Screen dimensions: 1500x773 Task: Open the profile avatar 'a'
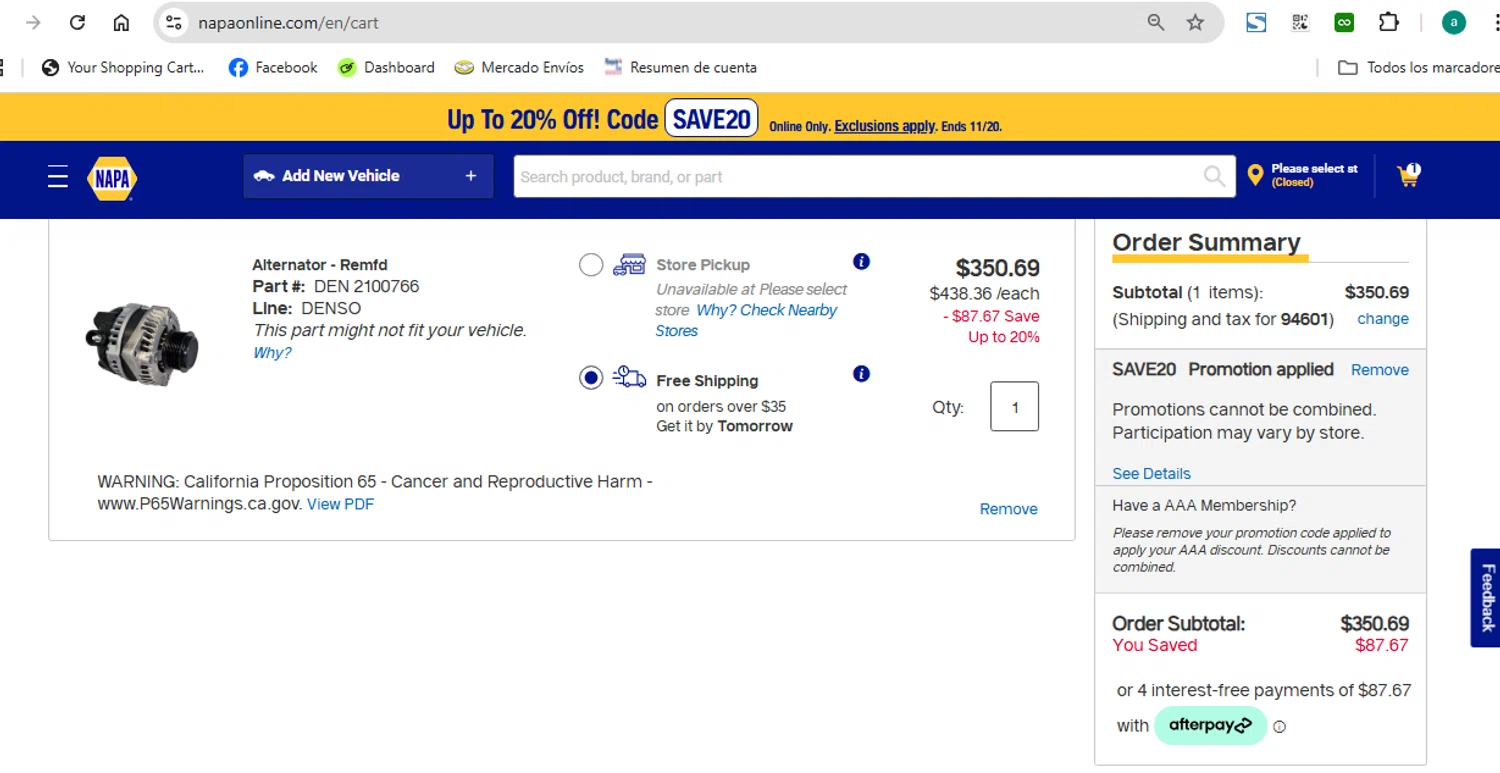point(1453,22)
